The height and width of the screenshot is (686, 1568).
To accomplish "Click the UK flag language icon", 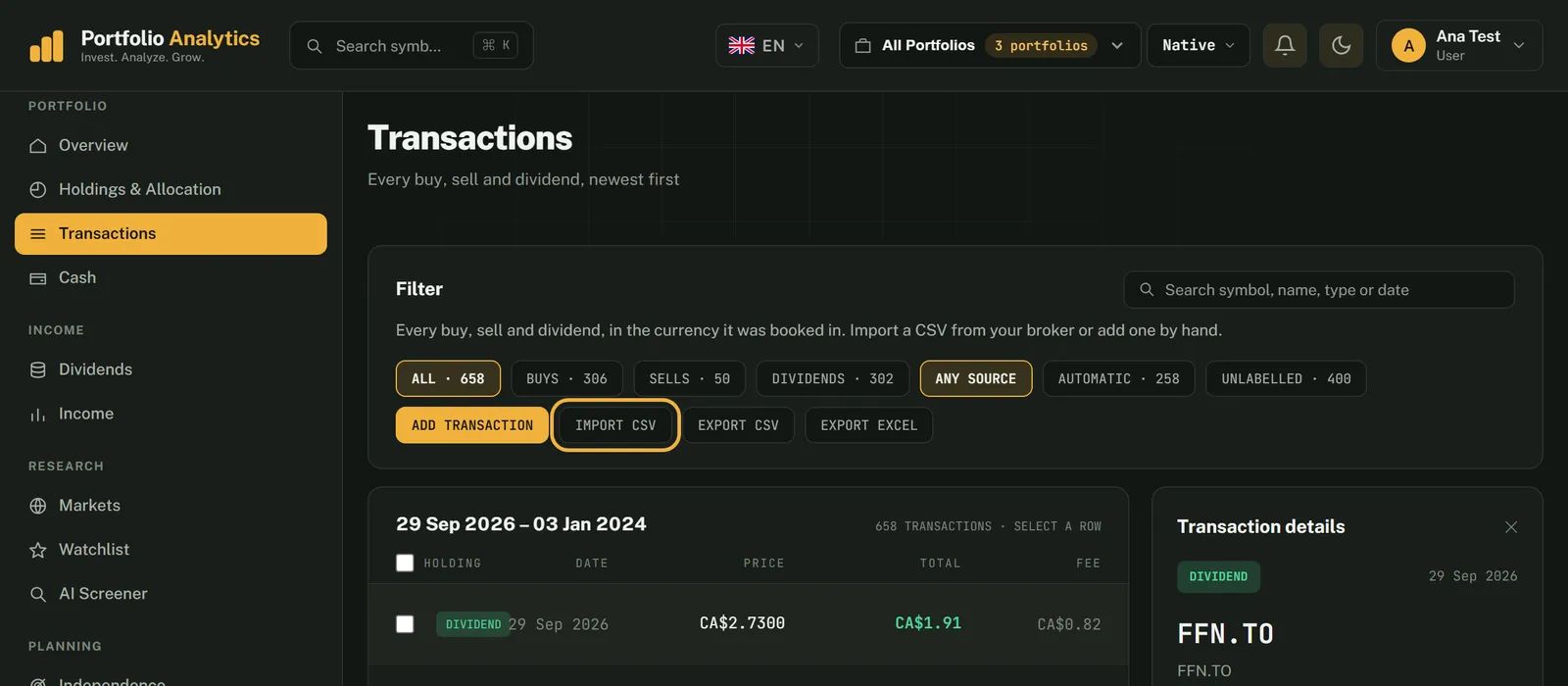I will pyautogui.click(x=742, y=45).
